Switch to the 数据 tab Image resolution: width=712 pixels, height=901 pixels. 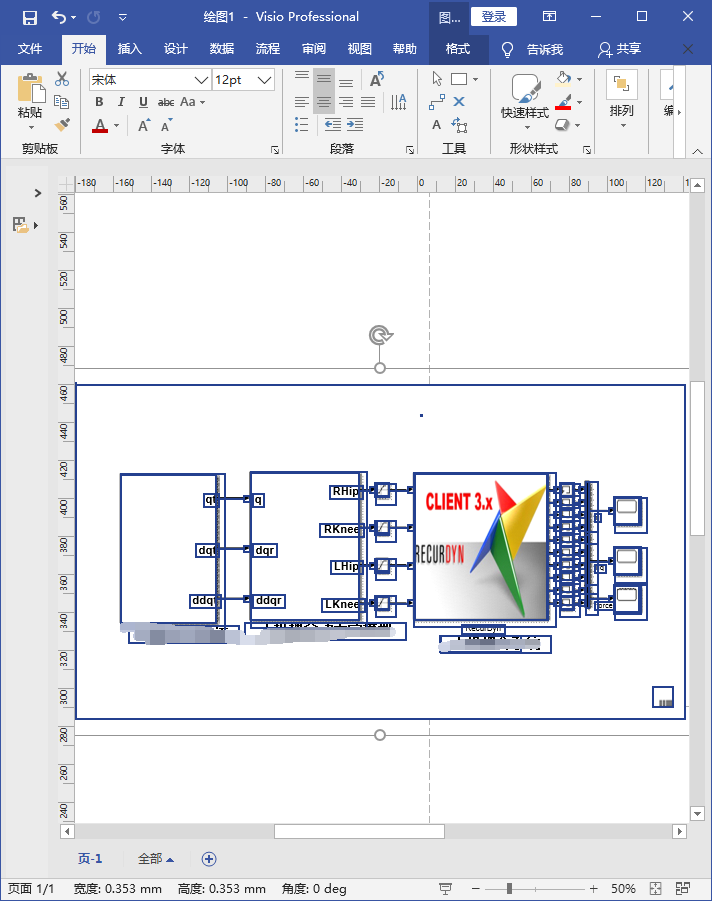pos(221,49)
